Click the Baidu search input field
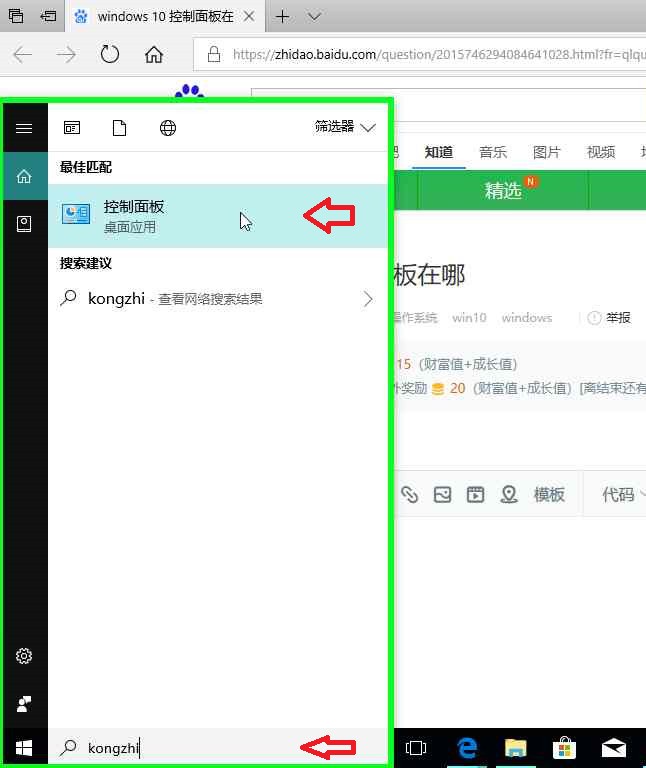This screenshot has height=768, width=646. [x=519, y=105]
